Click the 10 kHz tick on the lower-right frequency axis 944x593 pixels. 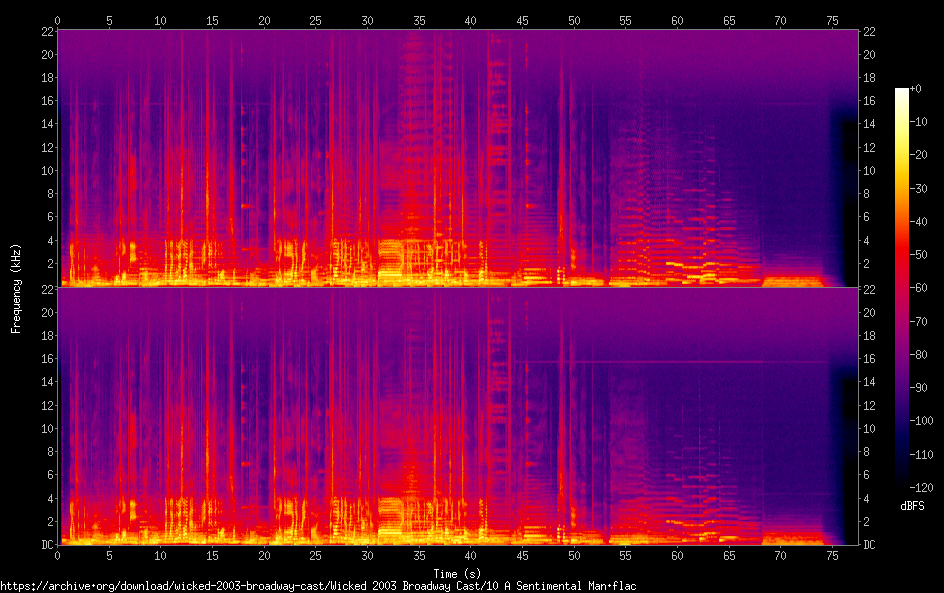tap(870, 429)
